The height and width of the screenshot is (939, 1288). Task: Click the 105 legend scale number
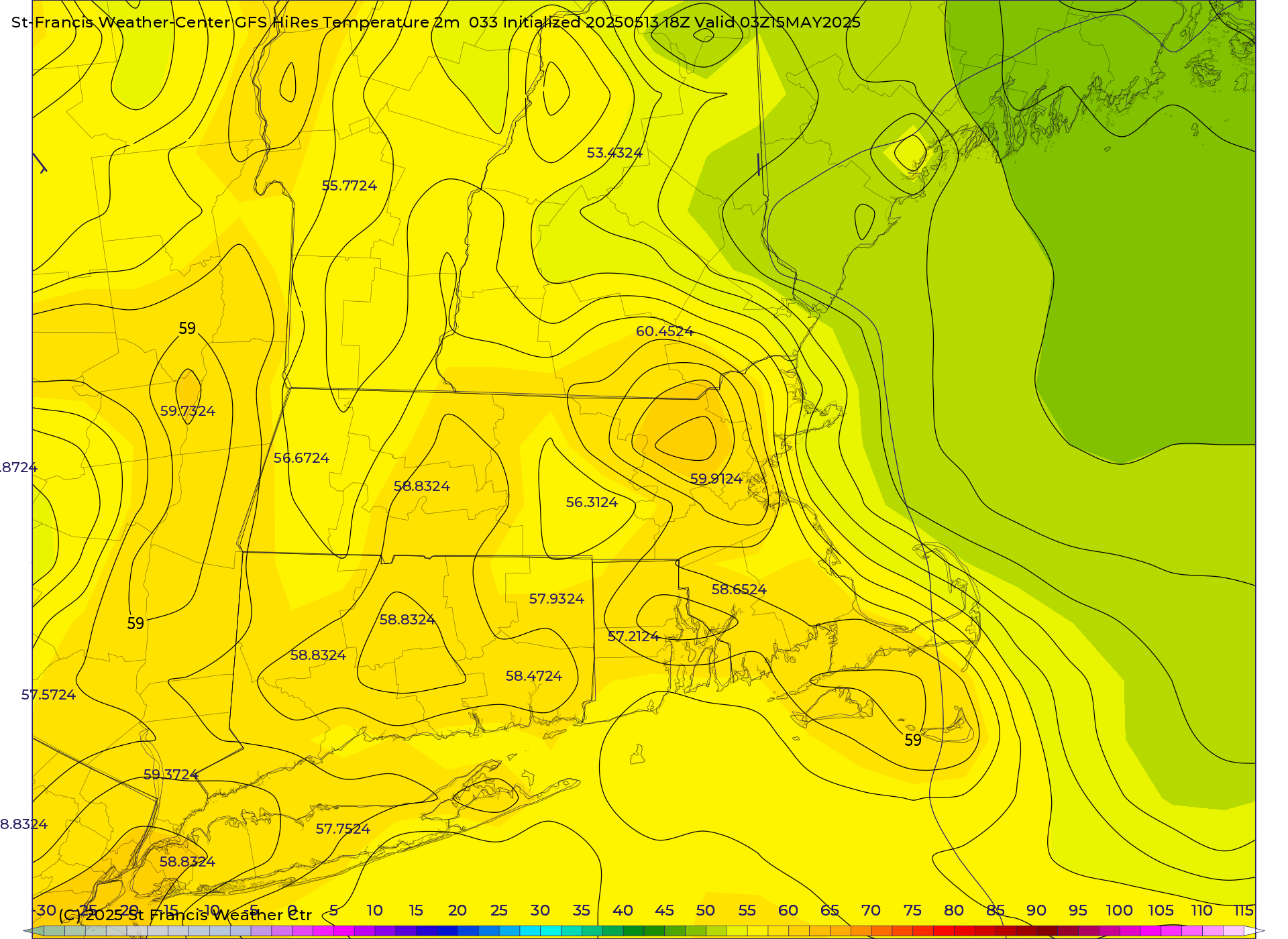pos(1161,910)
